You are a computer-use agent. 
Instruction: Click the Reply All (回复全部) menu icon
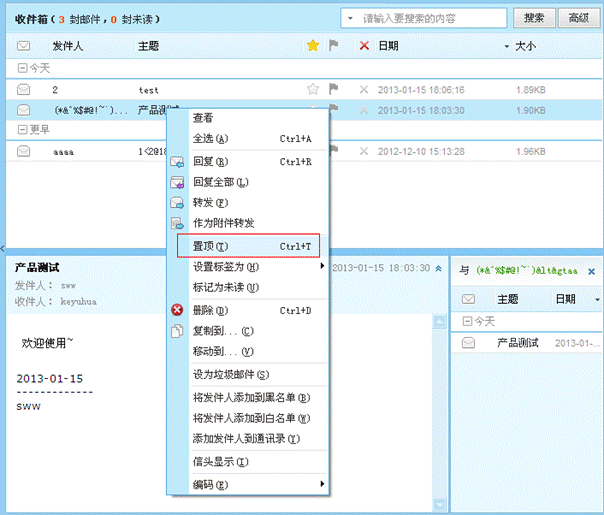pyautogui.click(x=178, y=182)
